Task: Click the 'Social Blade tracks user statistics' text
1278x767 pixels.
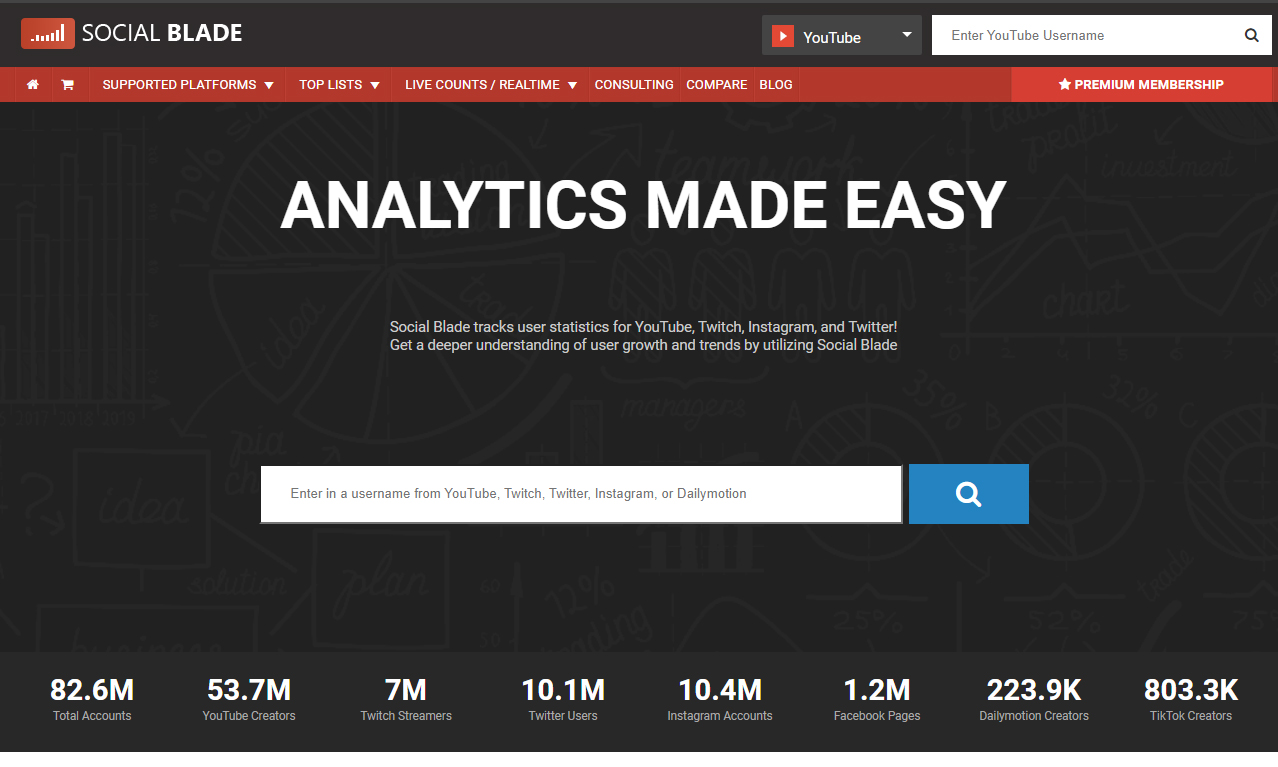Action: [x=643, y=336]
